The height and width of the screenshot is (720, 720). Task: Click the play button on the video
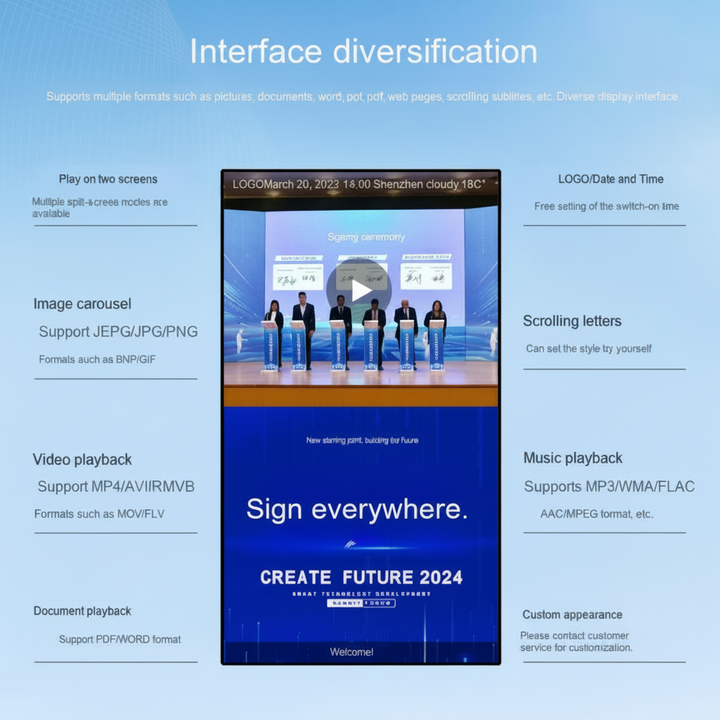[359, 290]
